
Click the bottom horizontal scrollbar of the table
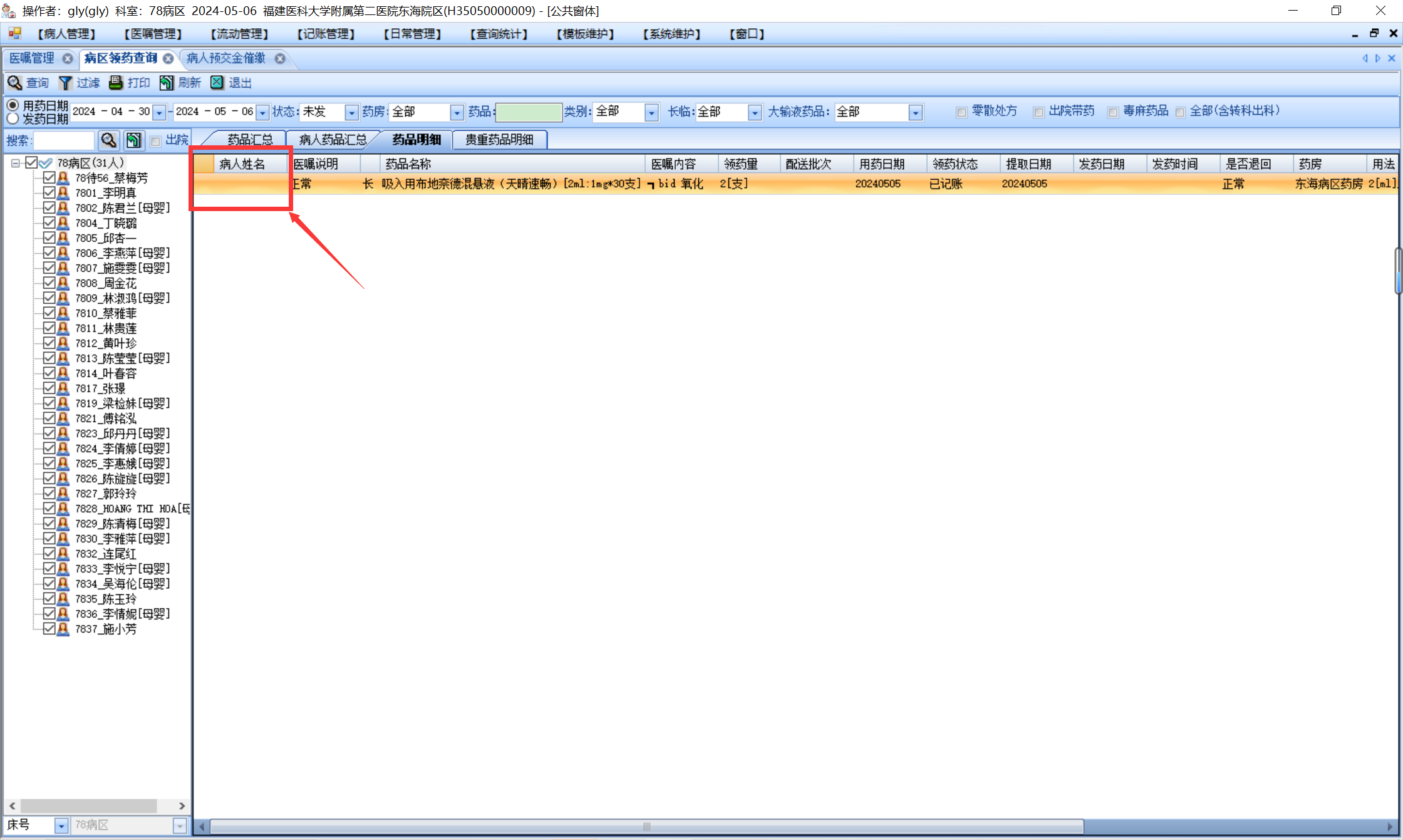[x=646, y=826]
